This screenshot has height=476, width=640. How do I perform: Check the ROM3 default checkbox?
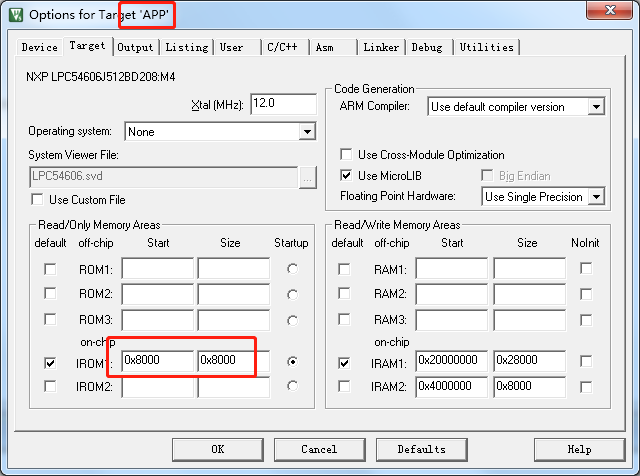pyautogui.click(x=50, y=319)
